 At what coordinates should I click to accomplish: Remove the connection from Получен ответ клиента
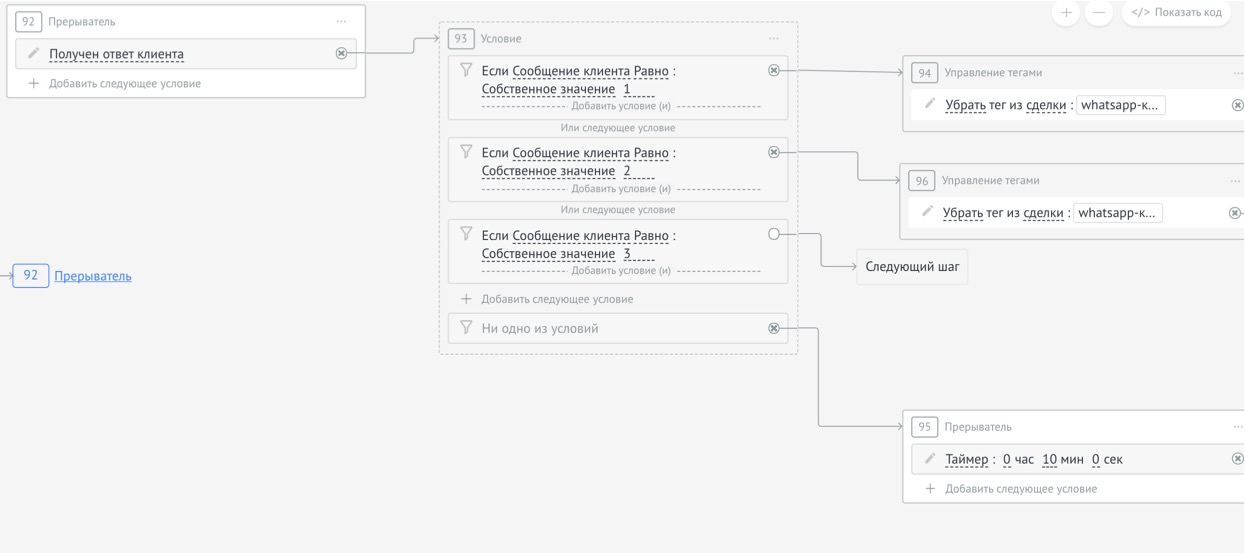341,54
